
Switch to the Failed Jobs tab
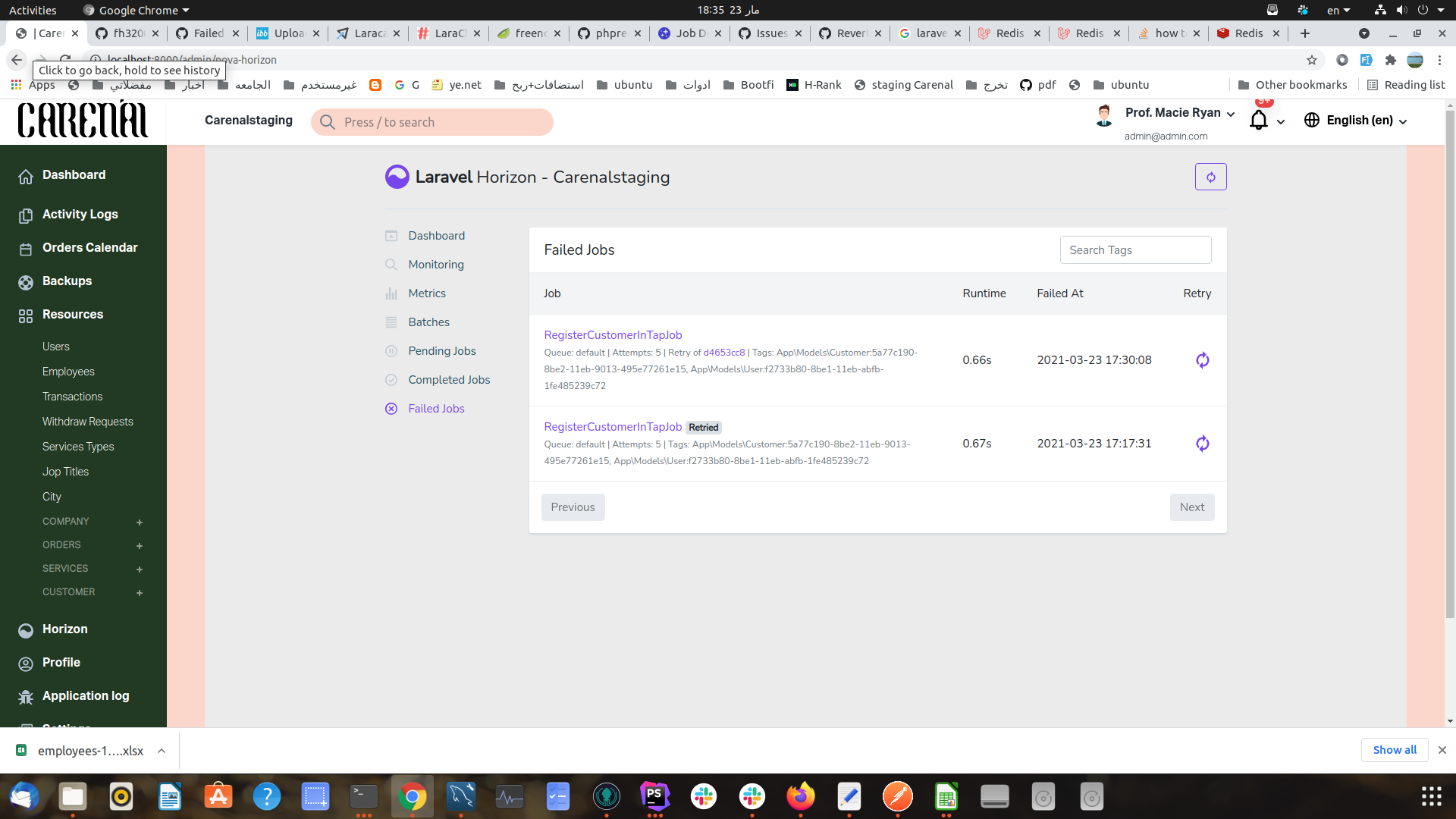click(x=436, y=409)
